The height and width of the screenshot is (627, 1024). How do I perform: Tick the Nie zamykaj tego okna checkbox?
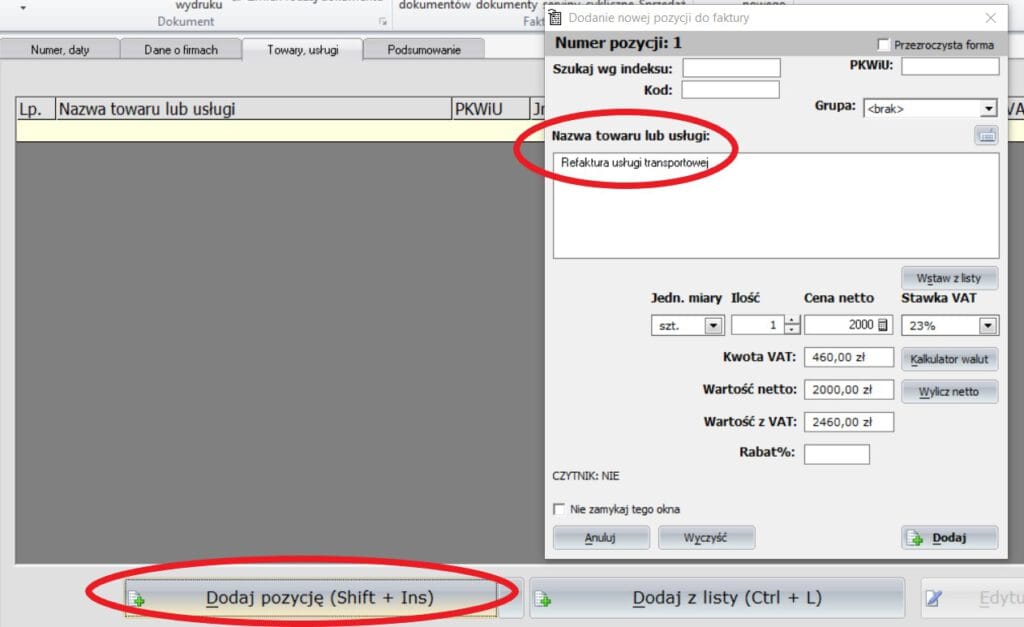[560, 509]
